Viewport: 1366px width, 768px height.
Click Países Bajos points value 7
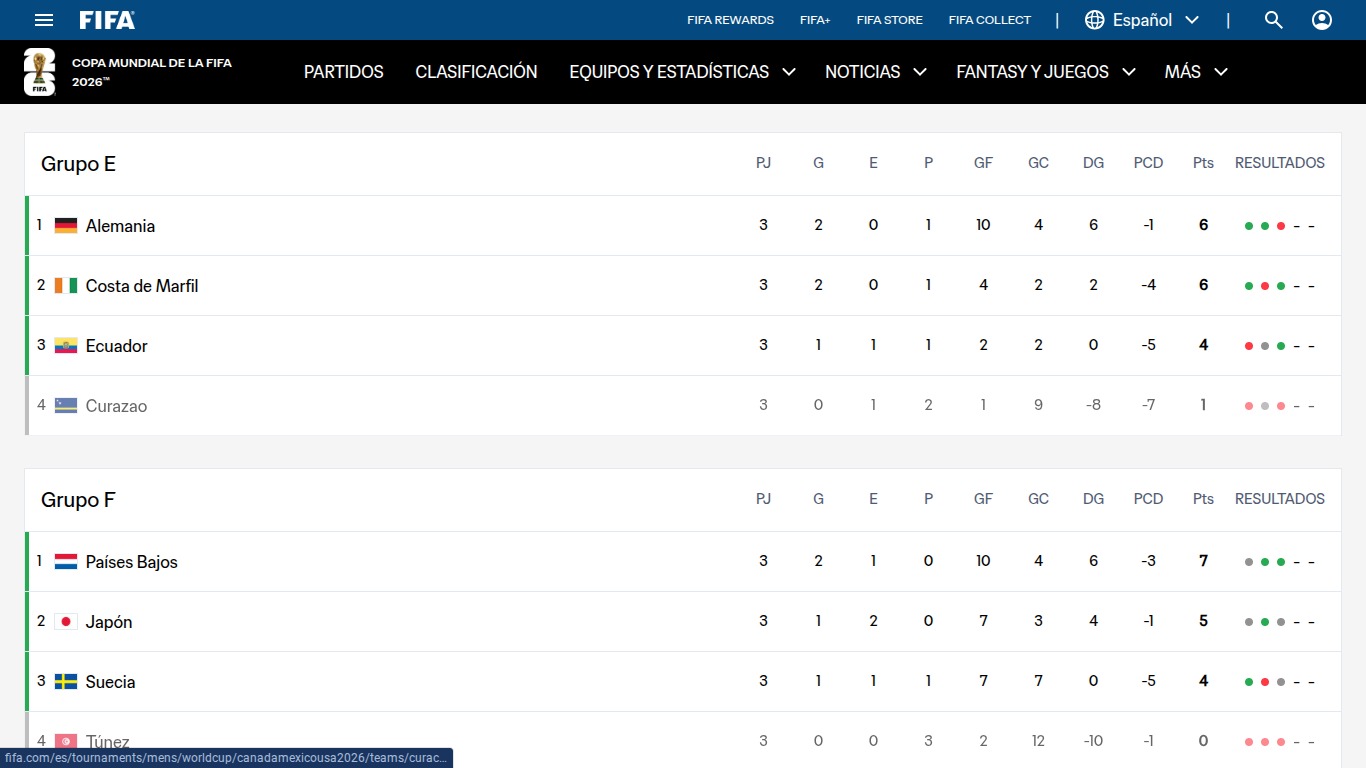(1203, 561)
